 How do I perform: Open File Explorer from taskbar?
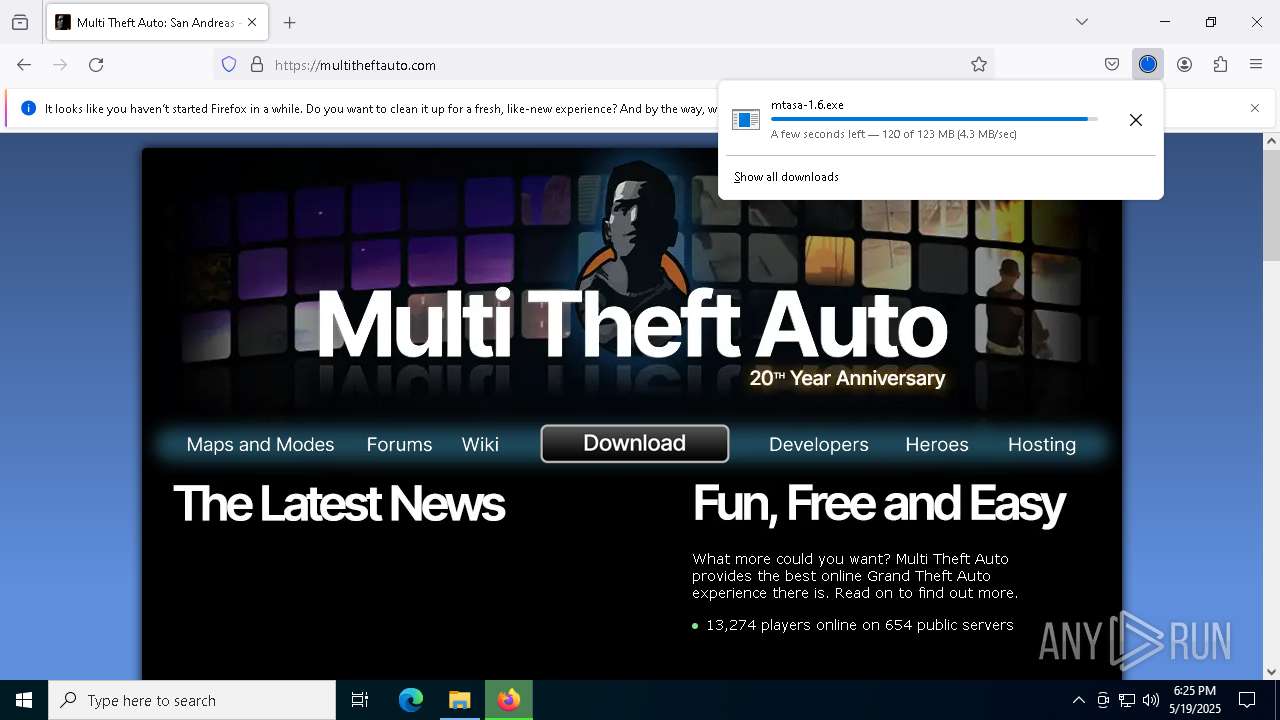pyautogui.click(x=459, y=700)
